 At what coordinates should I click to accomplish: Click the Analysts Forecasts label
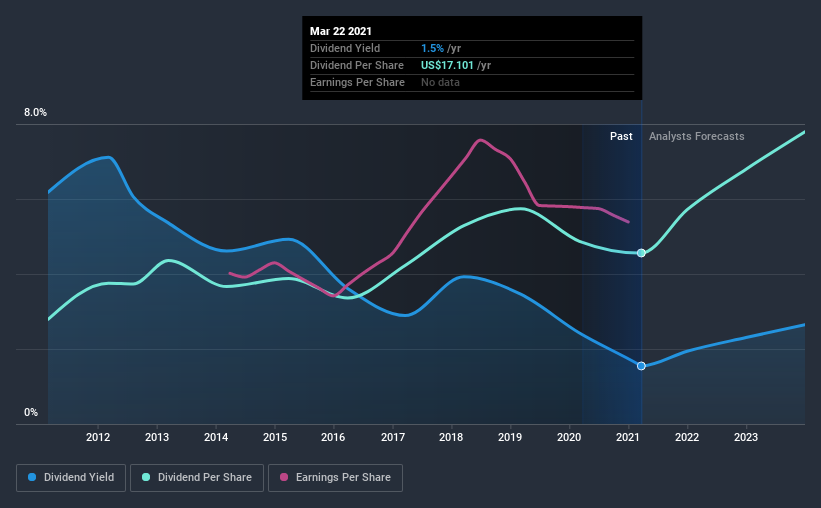[696, 136]
